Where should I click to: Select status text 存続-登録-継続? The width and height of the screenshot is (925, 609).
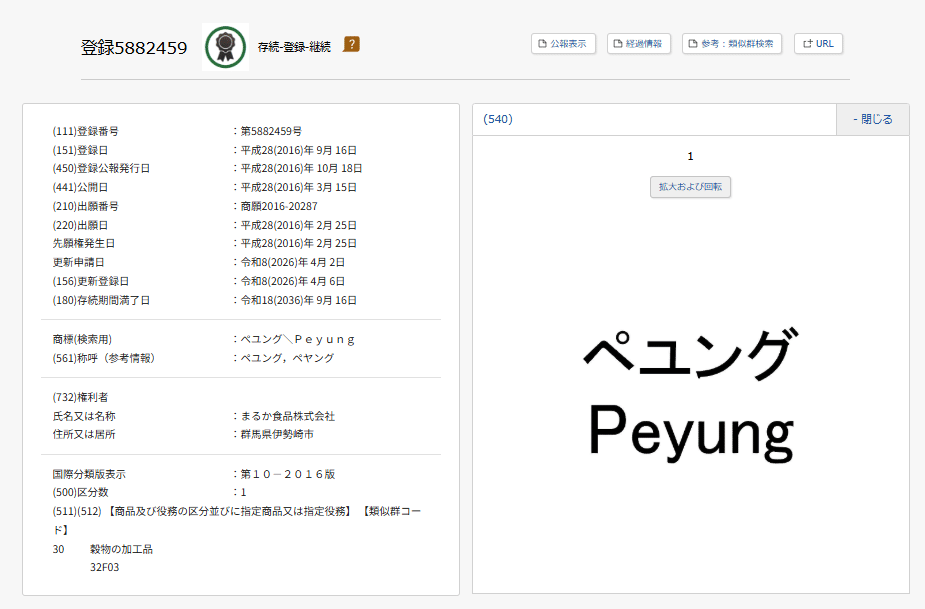[x=294, y=47]
